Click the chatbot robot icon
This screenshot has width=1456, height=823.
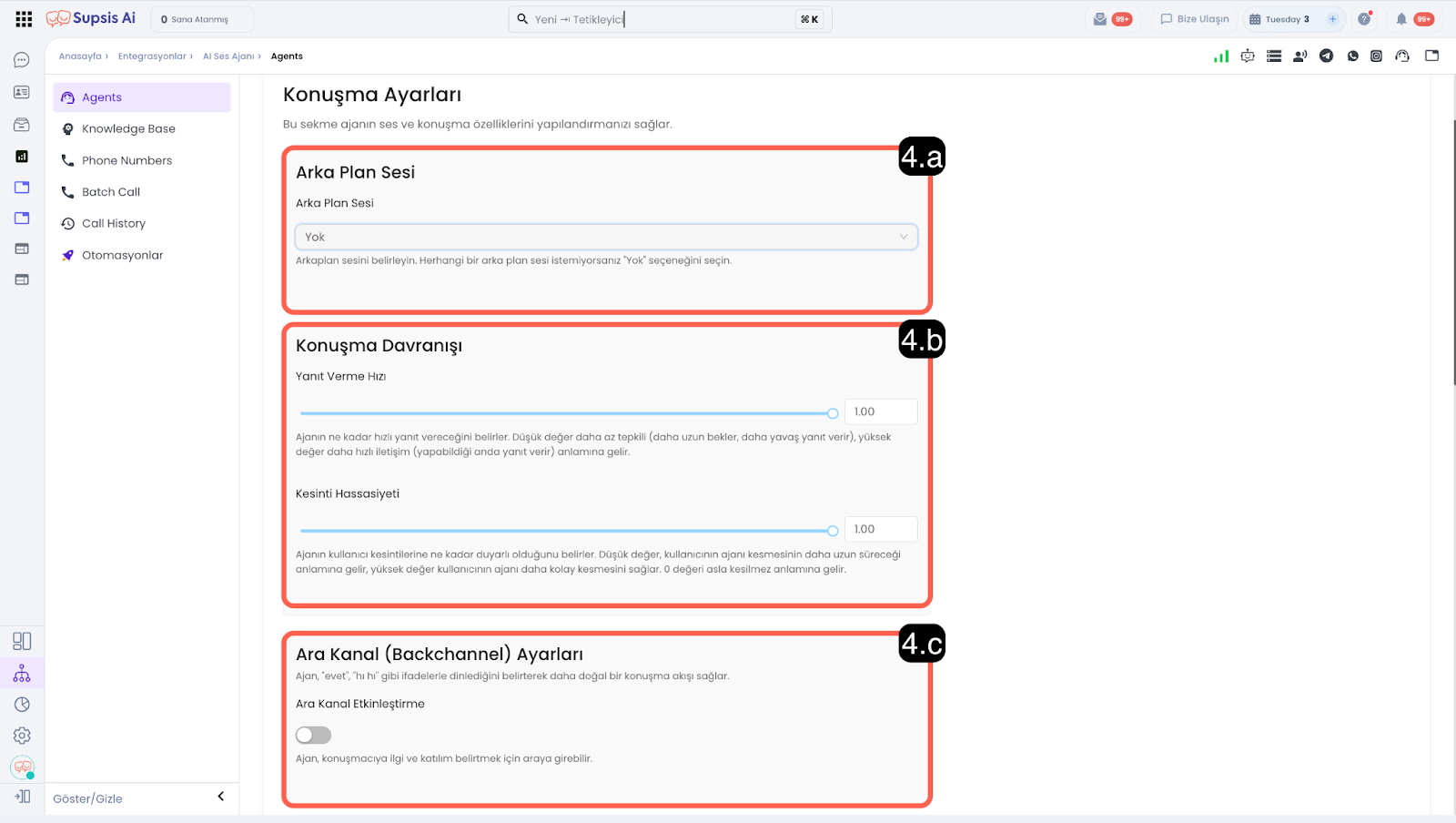click(x=1248, y=56)
